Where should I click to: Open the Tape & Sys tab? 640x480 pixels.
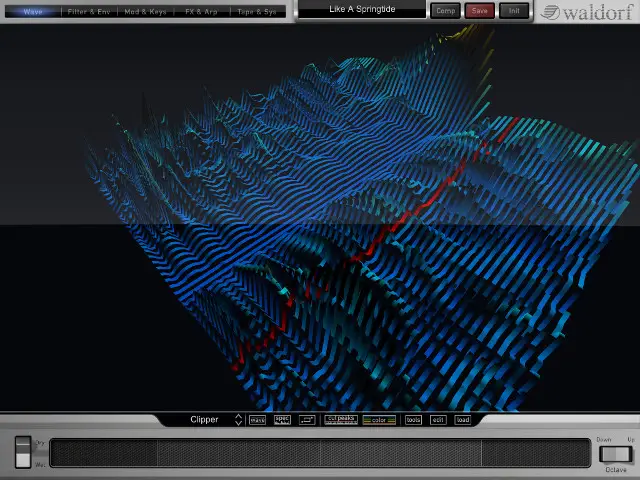pyautogui.click(x=256, y=12)
